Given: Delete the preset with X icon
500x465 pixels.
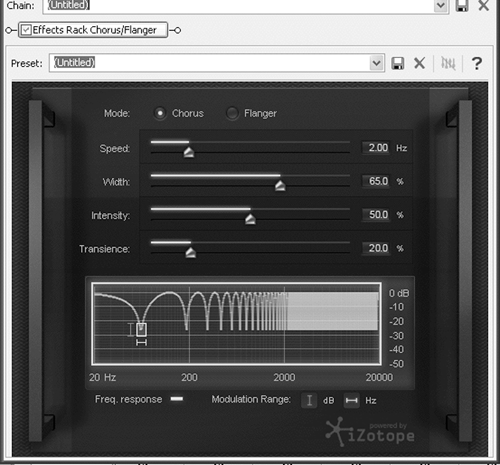Looking at the screenshot, I should point(419,63).
